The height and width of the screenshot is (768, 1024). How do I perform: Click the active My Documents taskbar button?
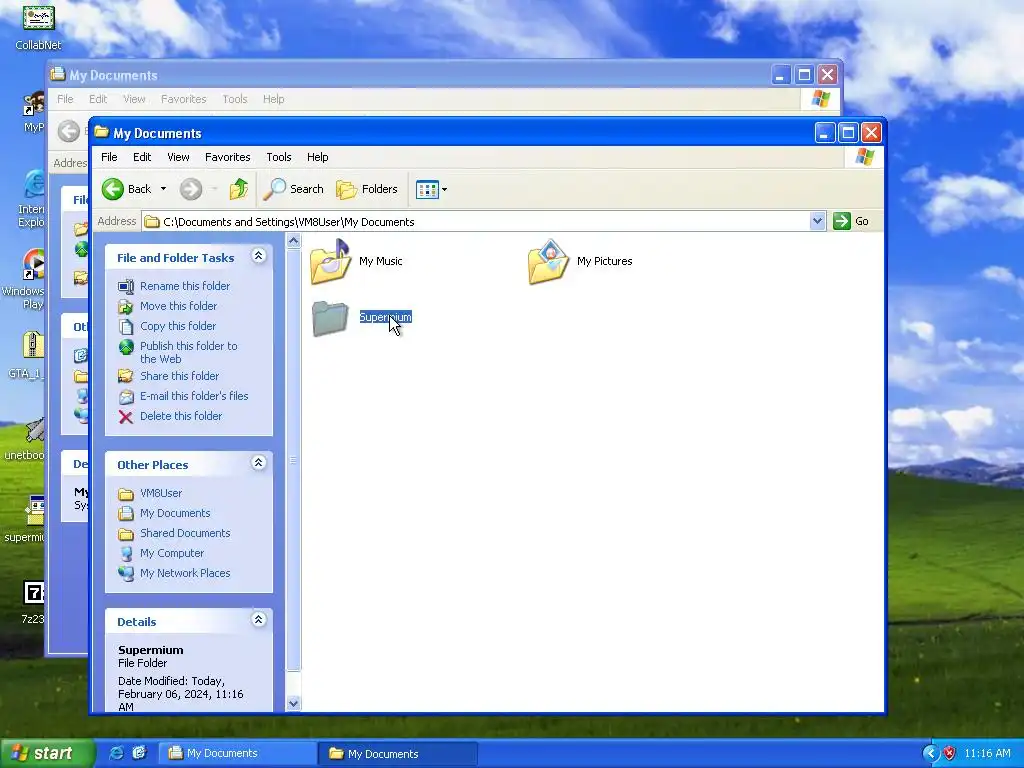(x=398, y=754)
